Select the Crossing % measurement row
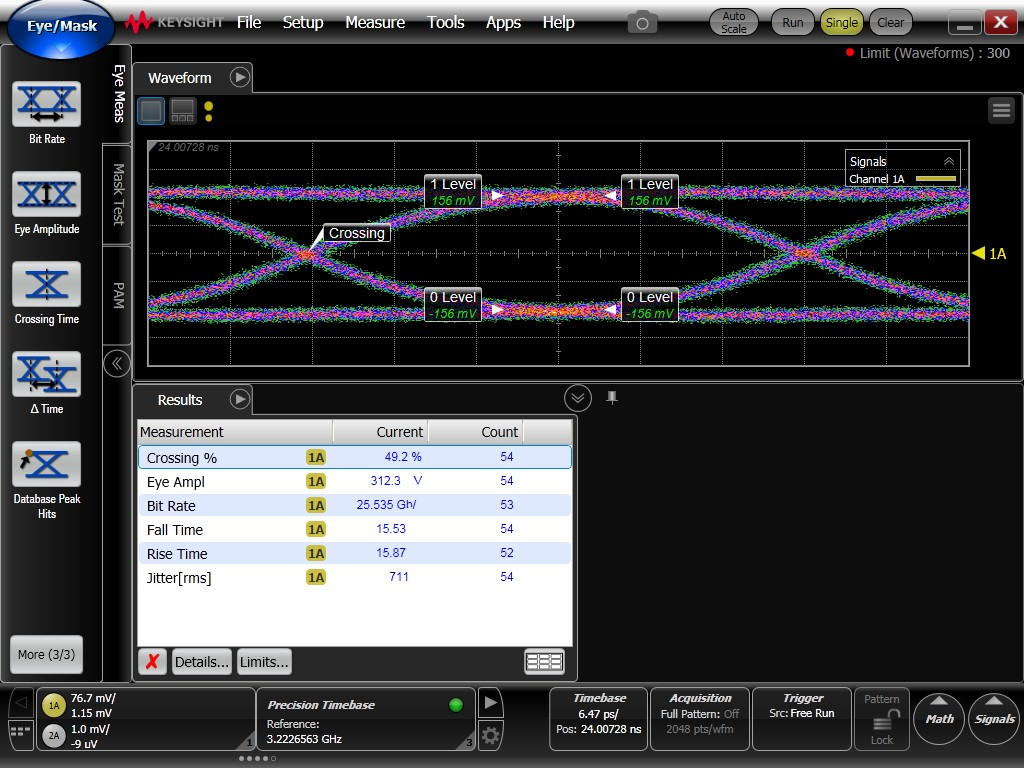The image size is (1024, 768). (354, 457)
